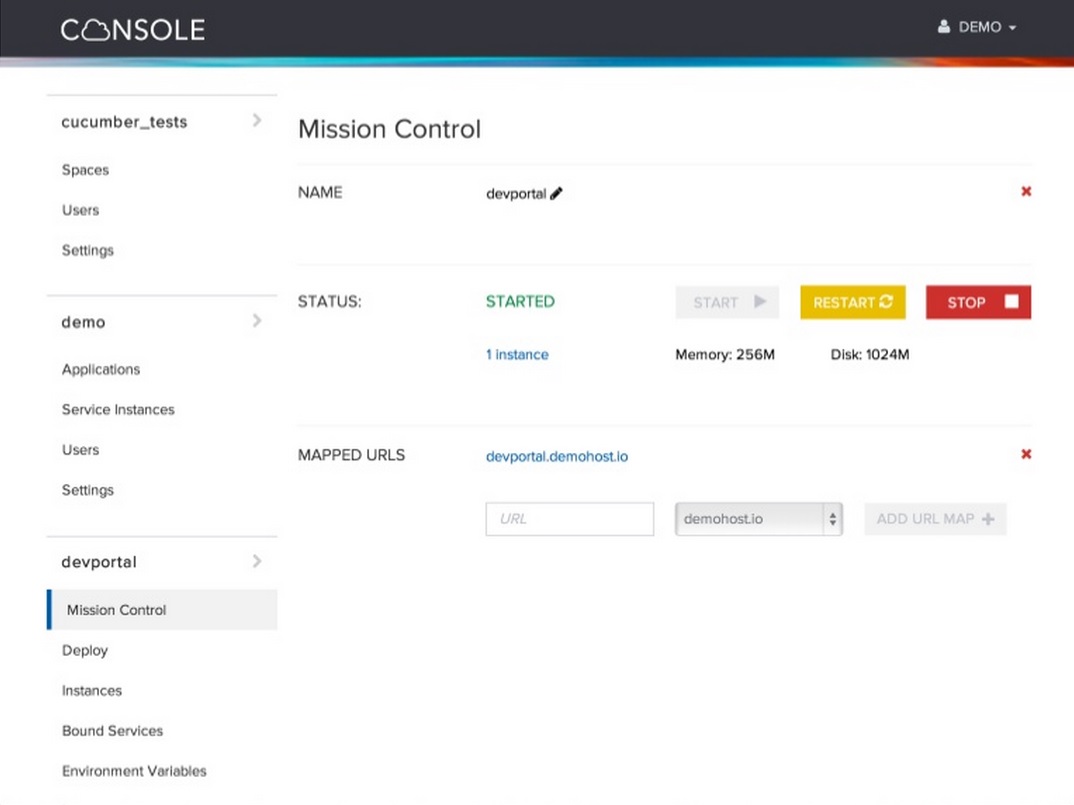Click the ADD URL MAP button

935,519
